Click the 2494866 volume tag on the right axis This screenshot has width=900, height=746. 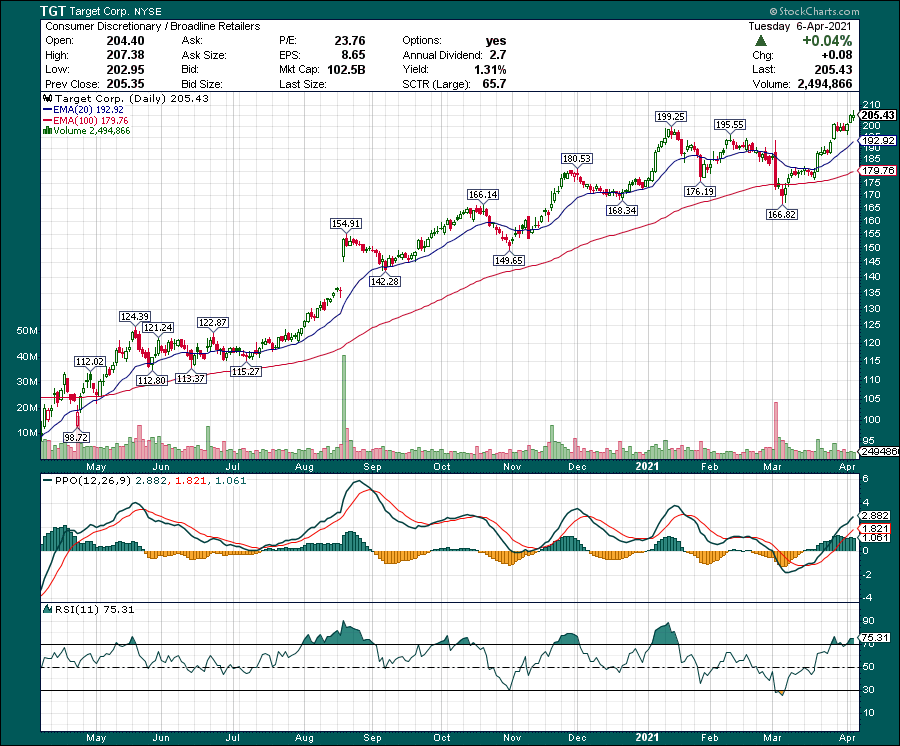[x=879, y=452]
